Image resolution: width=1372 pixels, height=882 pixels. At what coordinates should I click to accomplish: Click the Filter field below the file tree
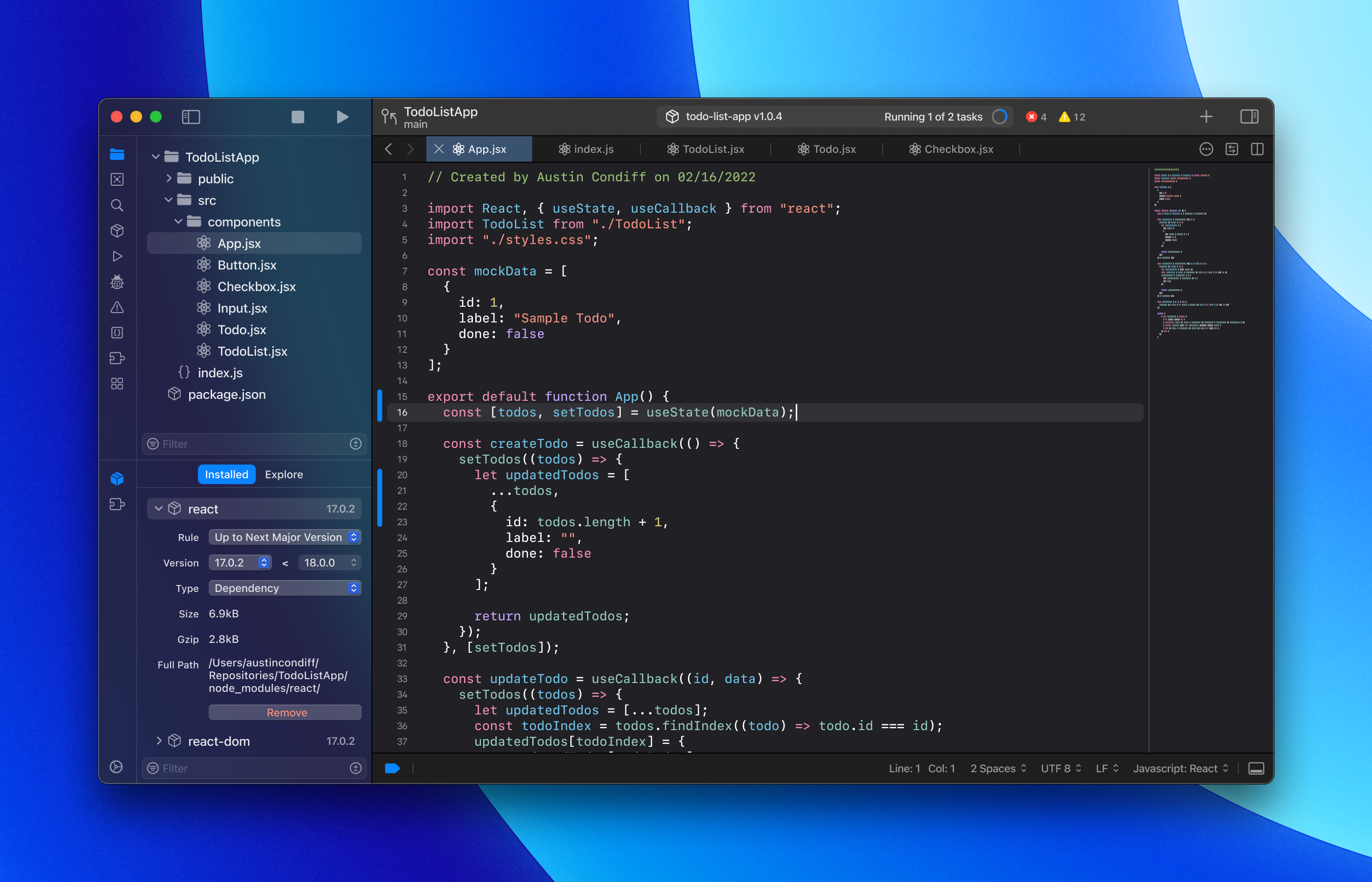point(246,444)
